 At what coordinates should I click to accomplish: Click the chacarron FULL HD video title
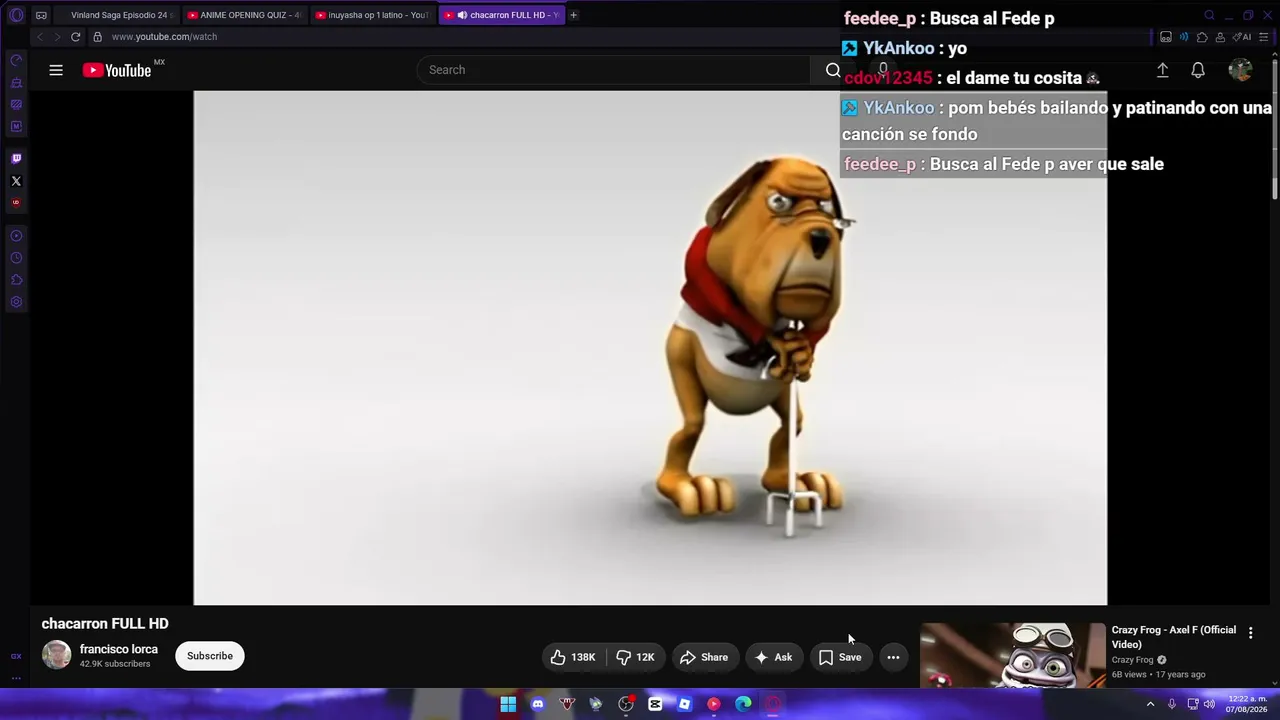105,623
